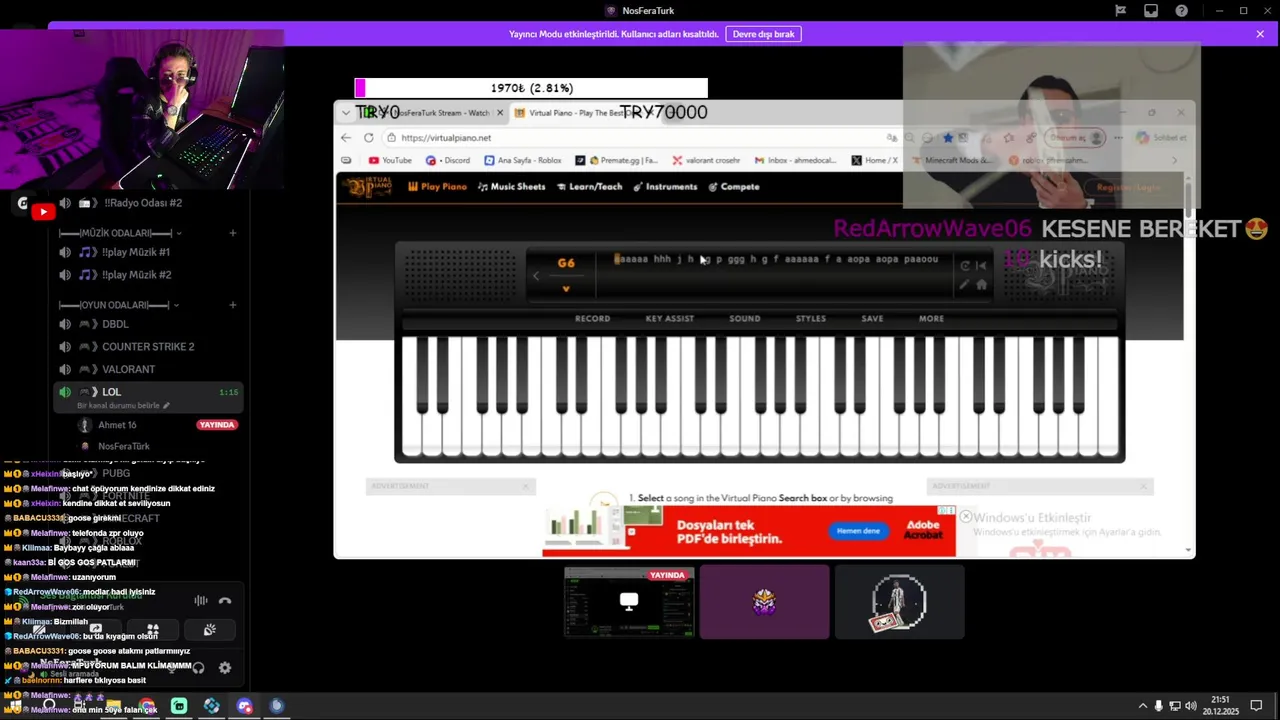Click the home icon on piano display
Image resolution: width=1280 pixels, height=720 pixels.
(981, 285)
